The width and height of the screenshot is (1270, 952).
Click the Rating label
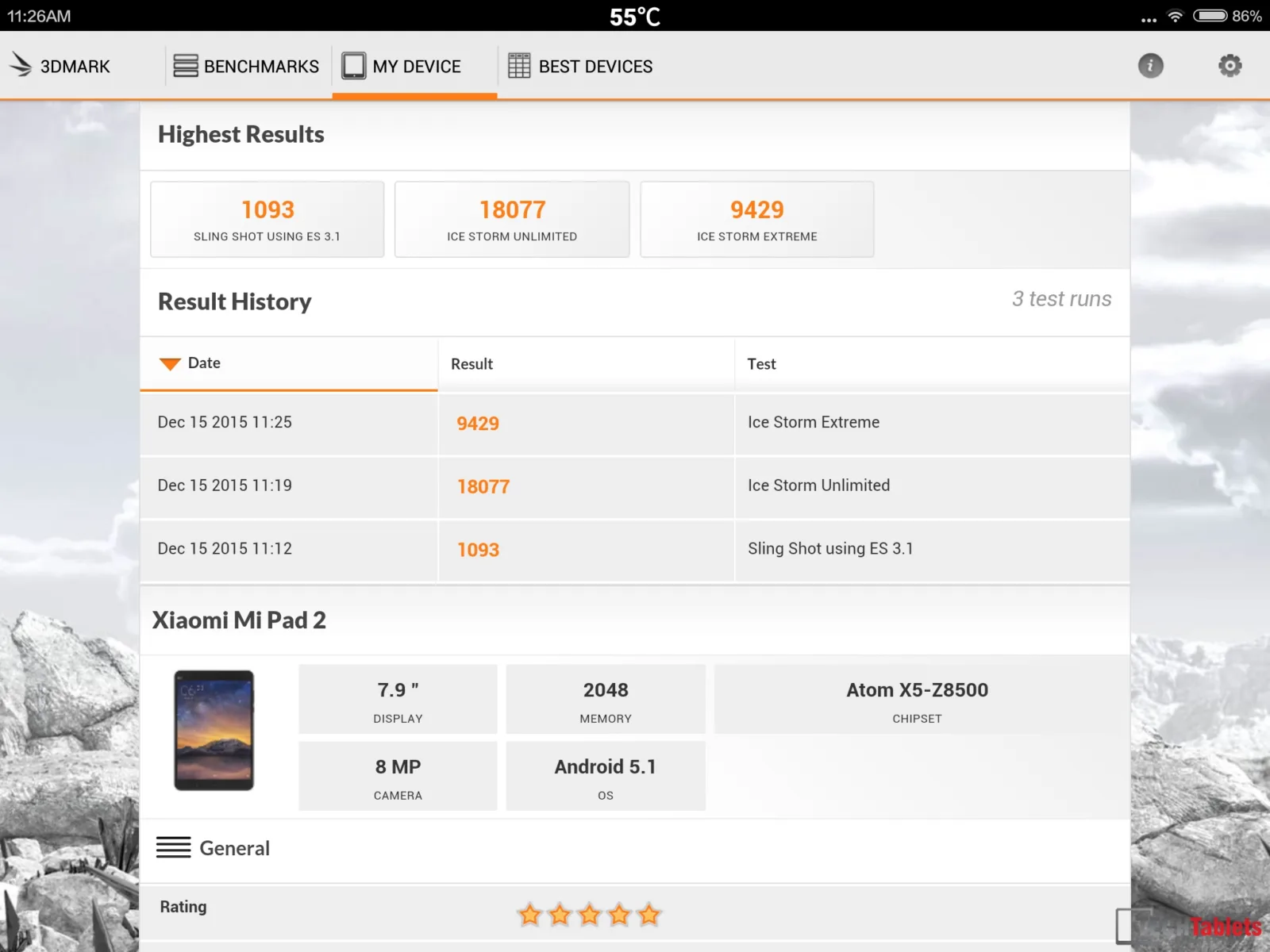[183, 907]
